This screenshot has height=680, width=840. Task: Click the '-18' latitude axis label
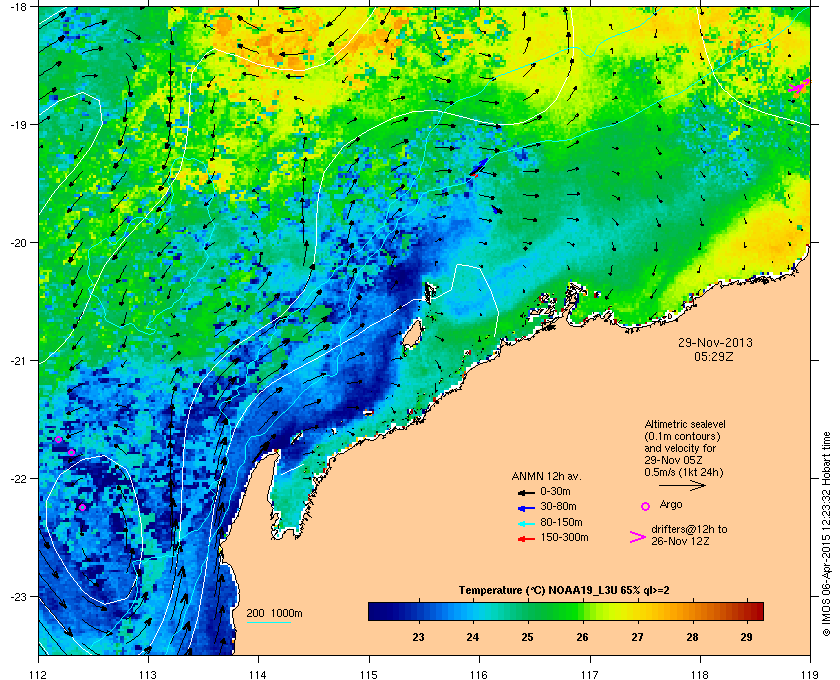pyautogui.click(x=19, y=6)
